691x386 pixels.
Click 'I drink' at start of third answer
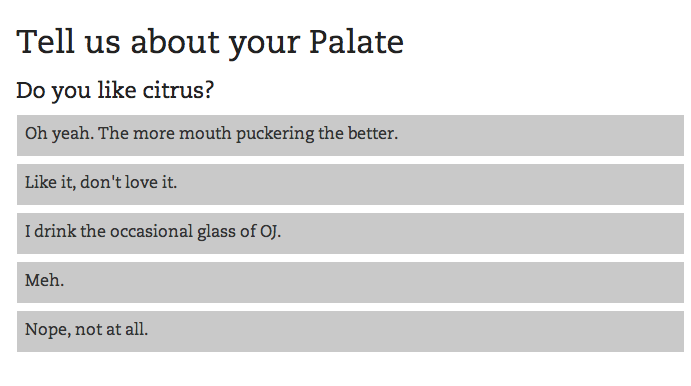point(51,231)
